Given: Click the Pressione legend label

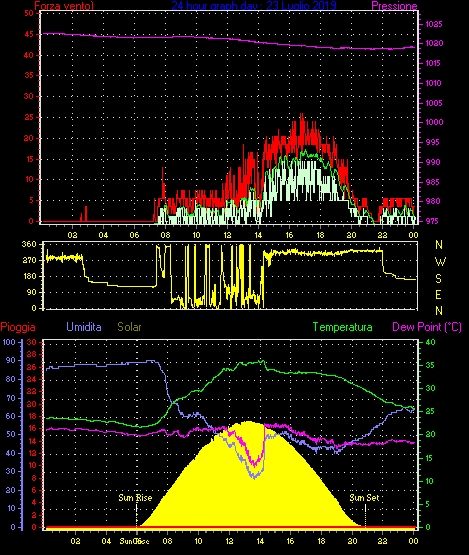Looking at the screenshot, I should (x=394, y=6).
